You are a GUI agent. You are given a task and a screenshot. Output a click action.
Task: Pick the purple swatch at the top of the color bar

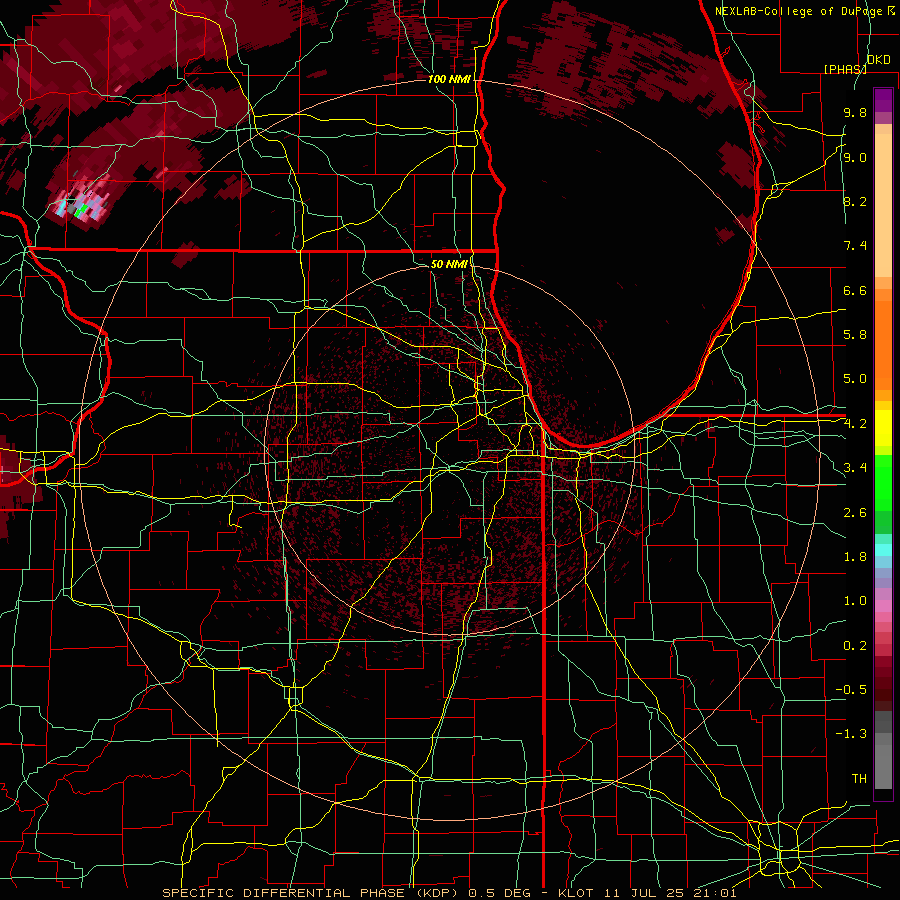(x=883, y=100)
